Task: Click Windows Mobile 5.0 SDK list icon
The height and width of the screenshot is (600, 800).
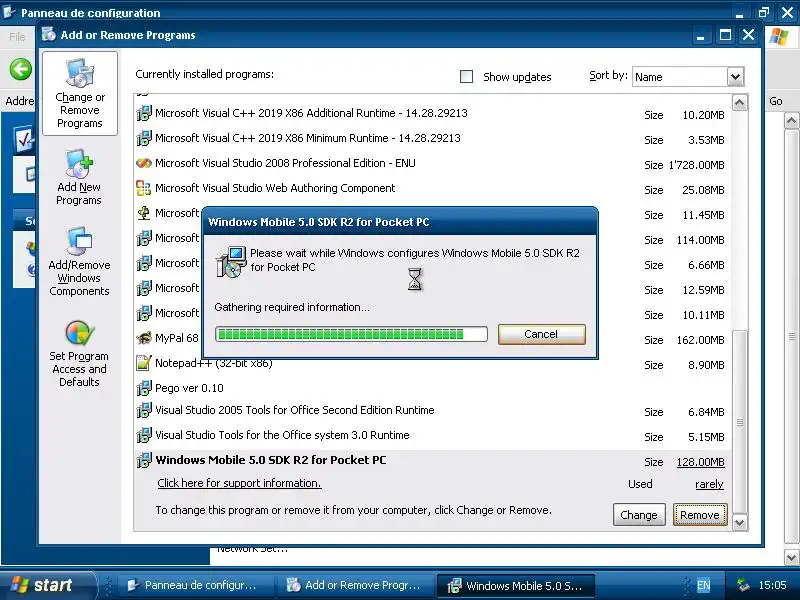Action: 144,460
